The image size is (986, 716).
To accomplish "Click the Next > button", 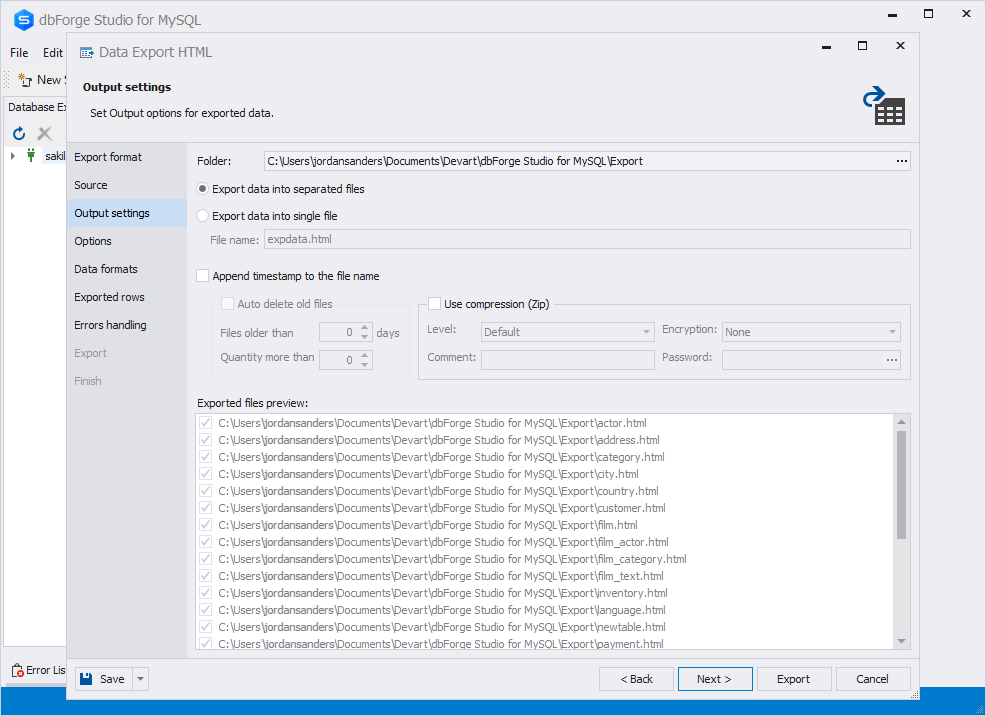I will pos(715,679).
